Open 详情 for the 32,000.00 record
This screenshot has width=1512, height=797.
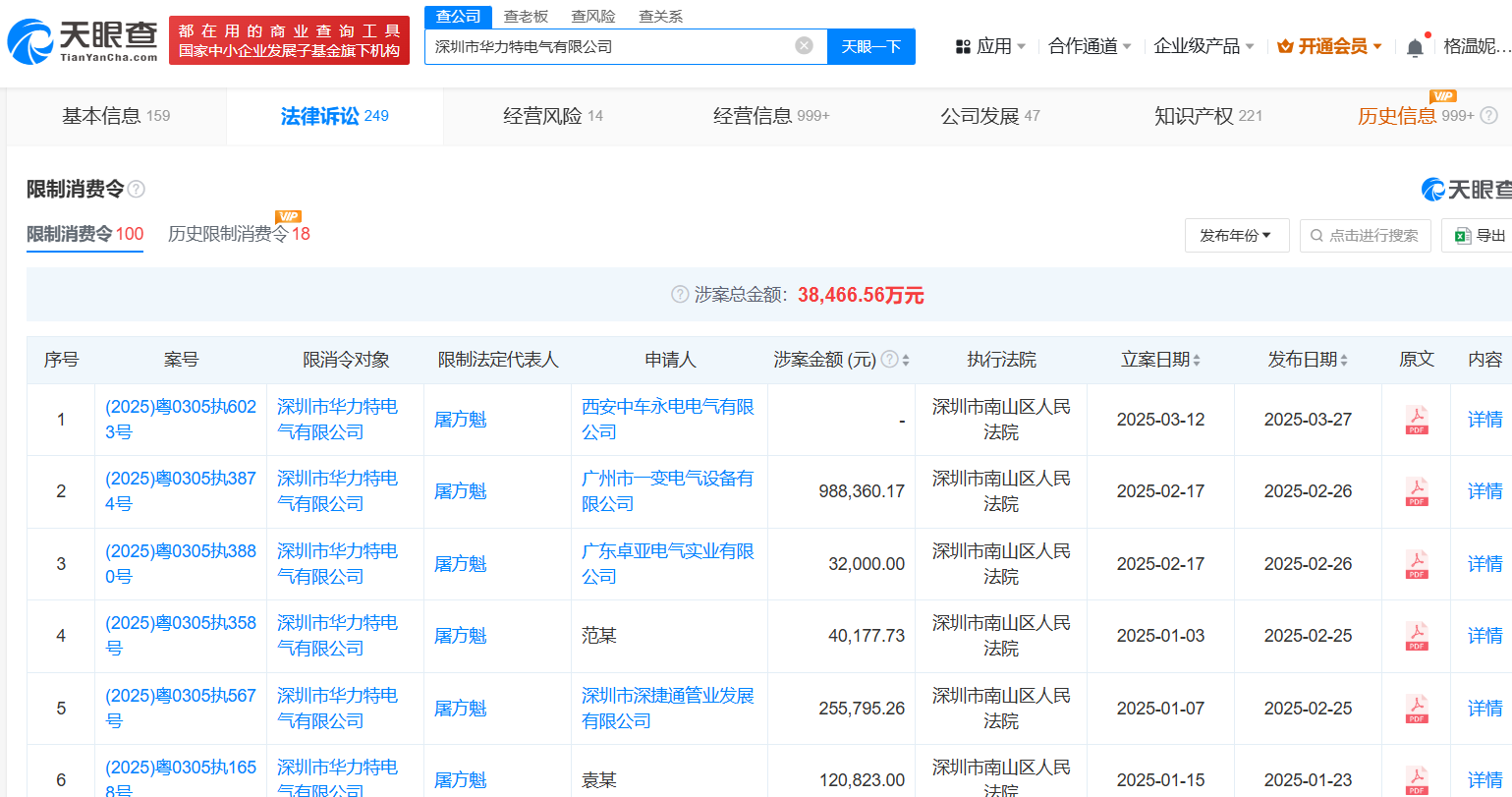[x=1484, y=564]
